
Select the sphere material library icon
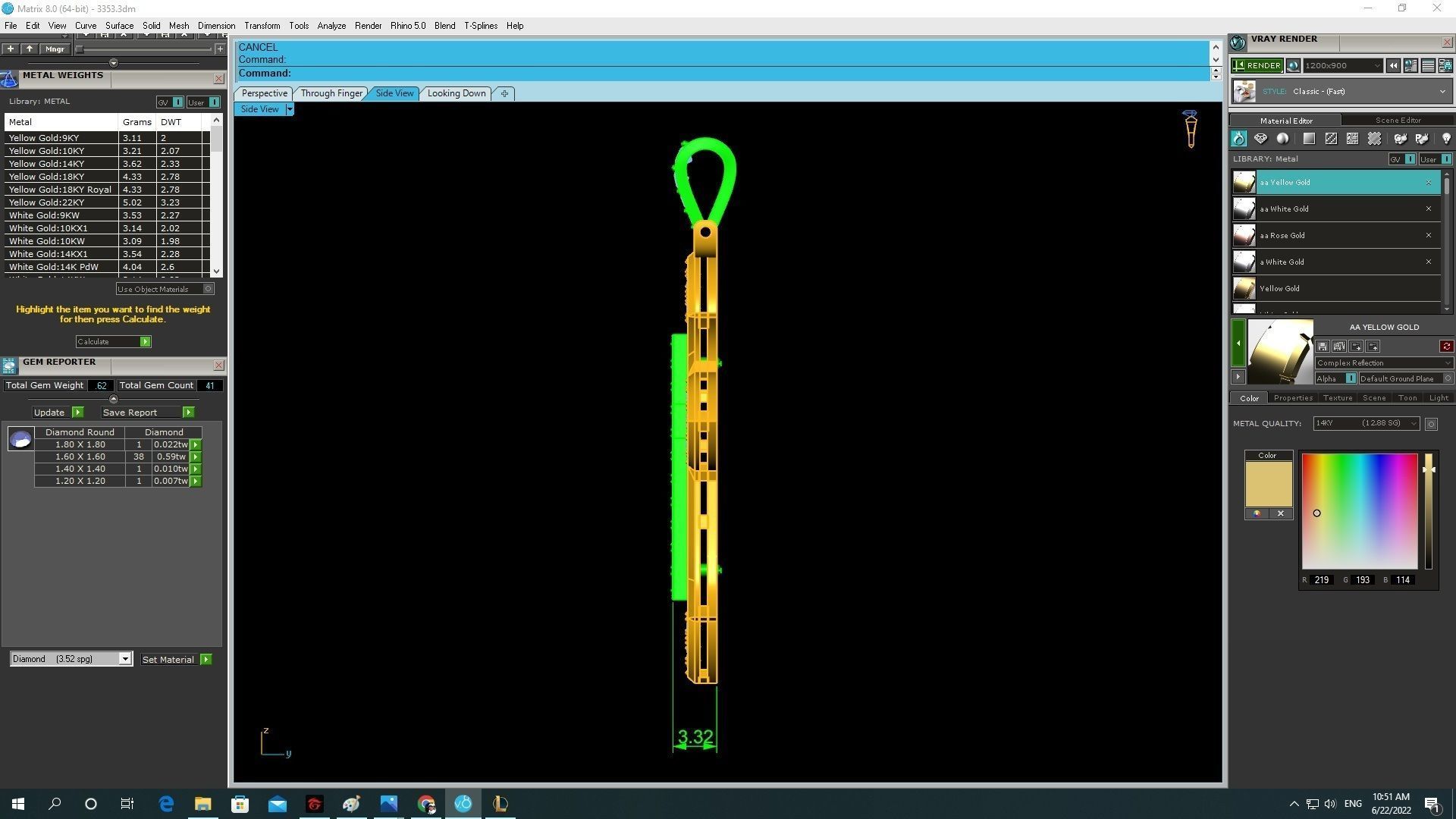pos(1282,139)
